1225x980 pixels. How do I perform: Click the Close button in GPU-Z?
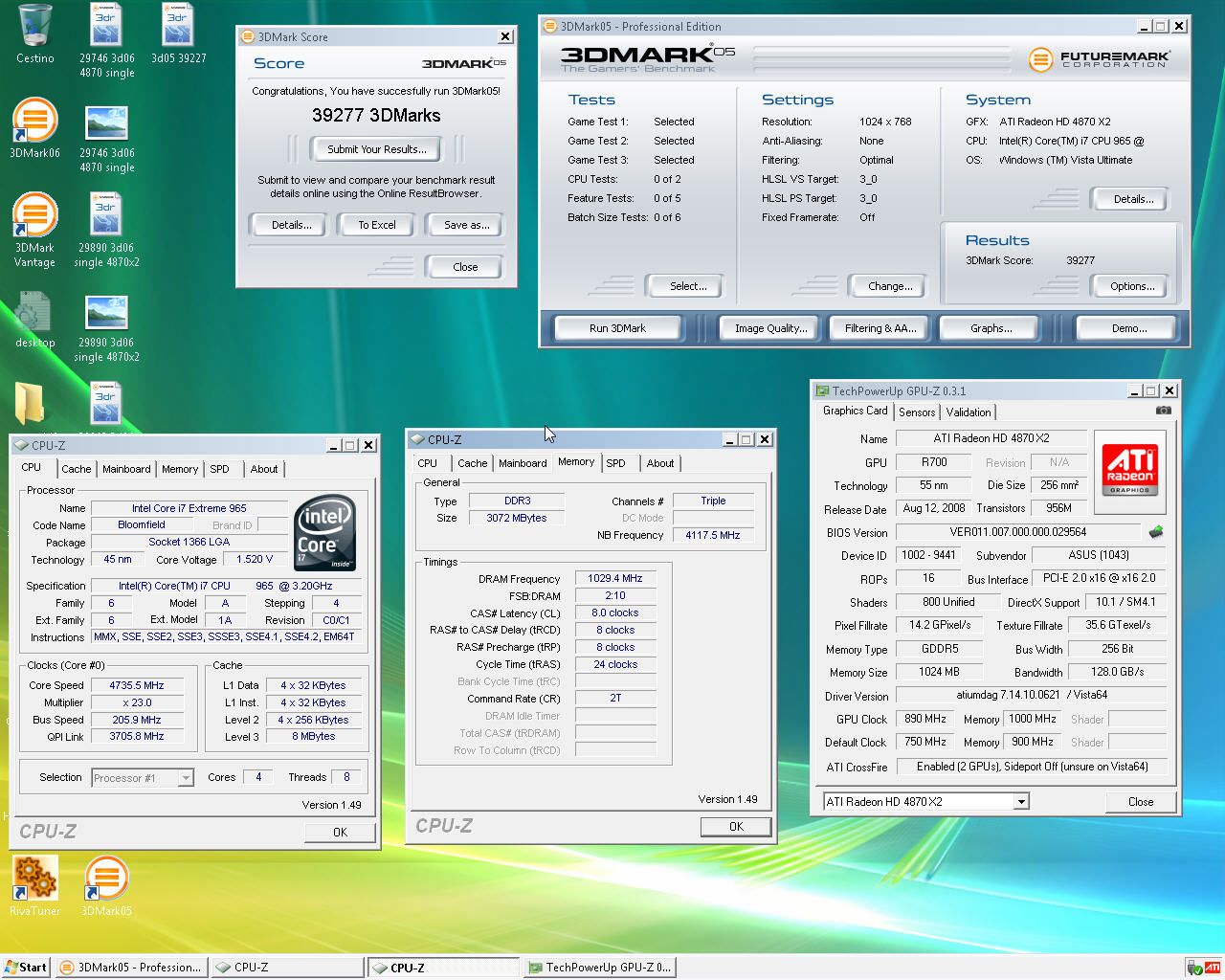pyautogui.click(x=1141, y=802)
